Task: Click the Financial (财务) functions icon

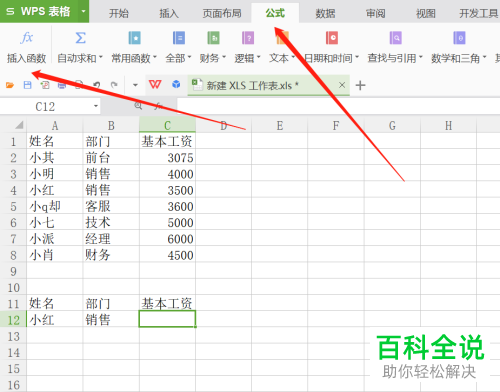Action: pos(213,38)
